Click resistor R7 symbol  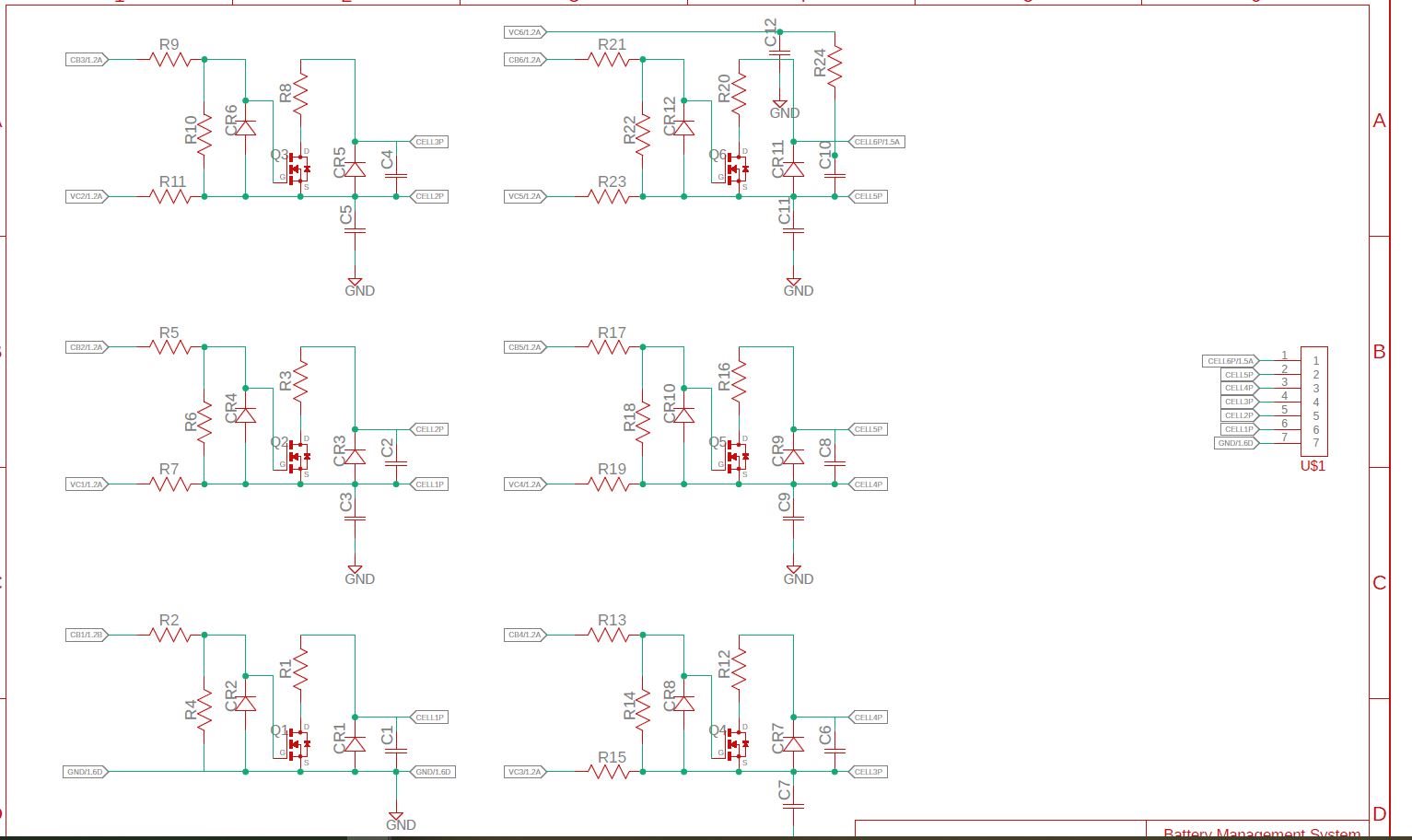(169, 484)
